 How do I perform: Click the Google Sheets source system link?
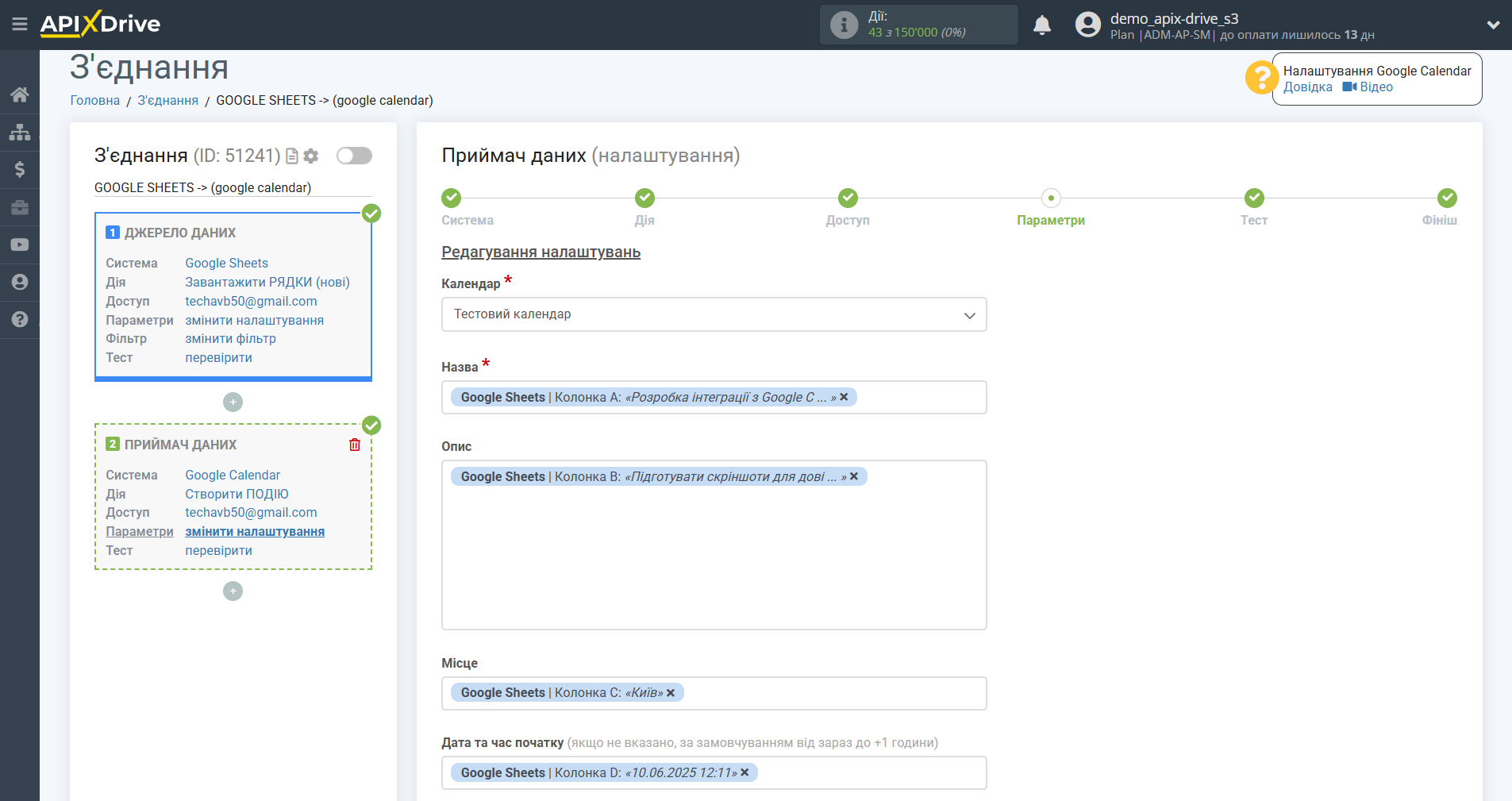[x=227, y=263]
